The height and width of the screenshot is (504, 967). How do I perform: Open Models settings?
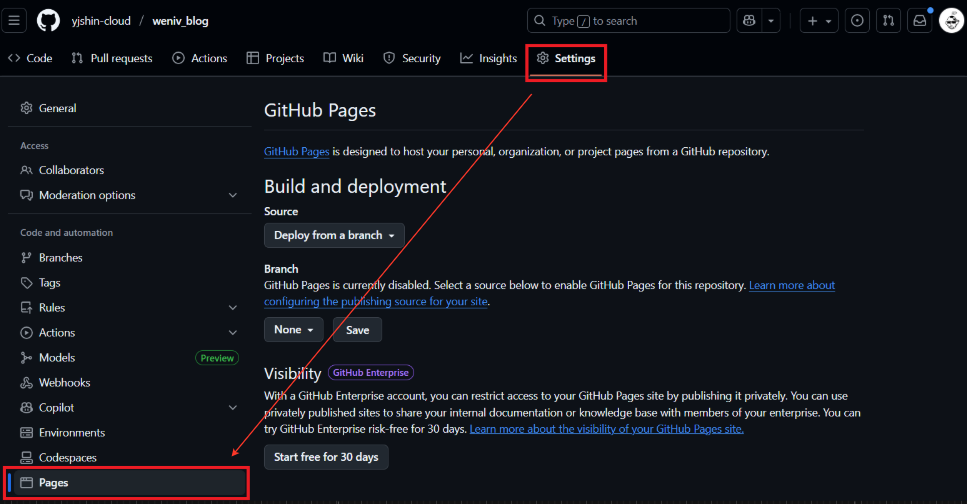point(130,357)
